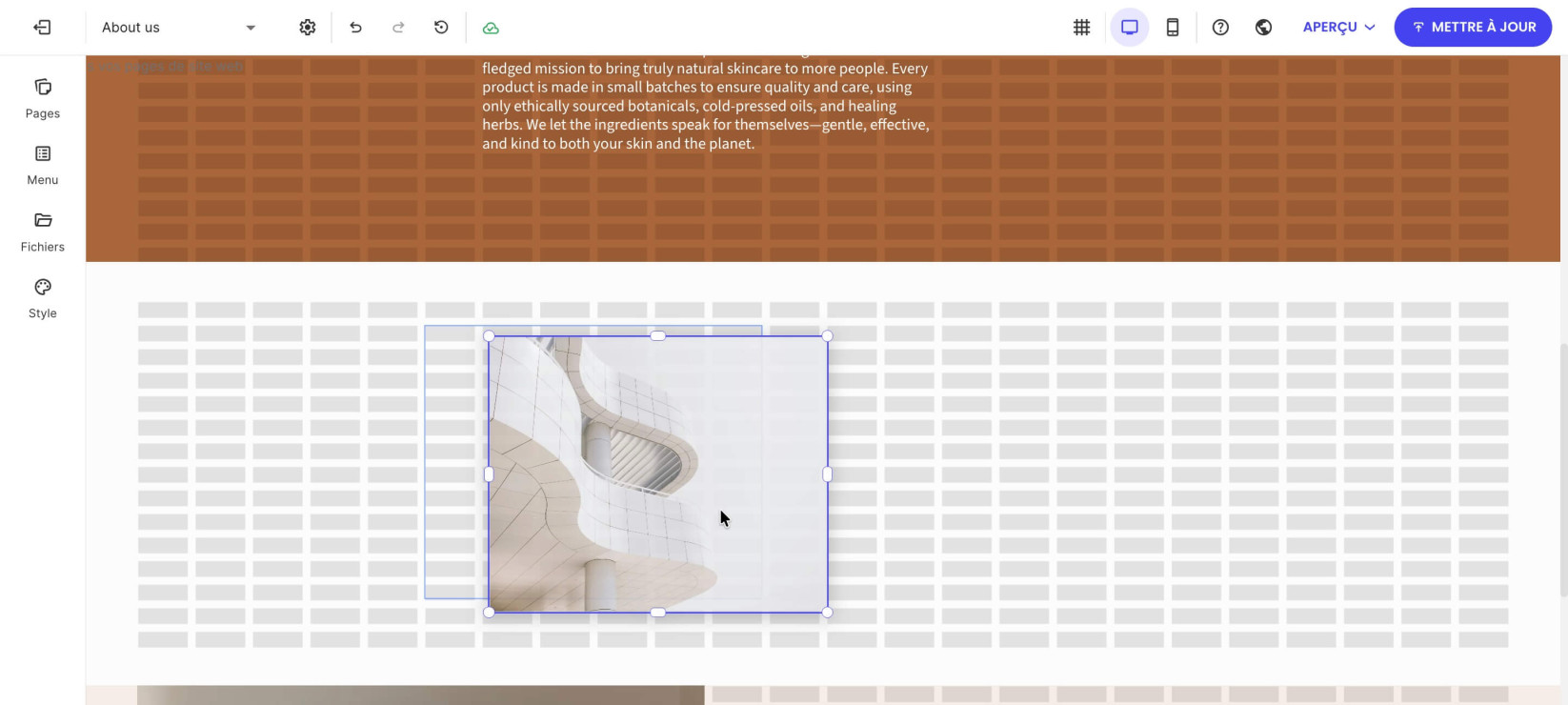
Task: Click the image's bottom-center resize handle
Action: coord(658,613)
